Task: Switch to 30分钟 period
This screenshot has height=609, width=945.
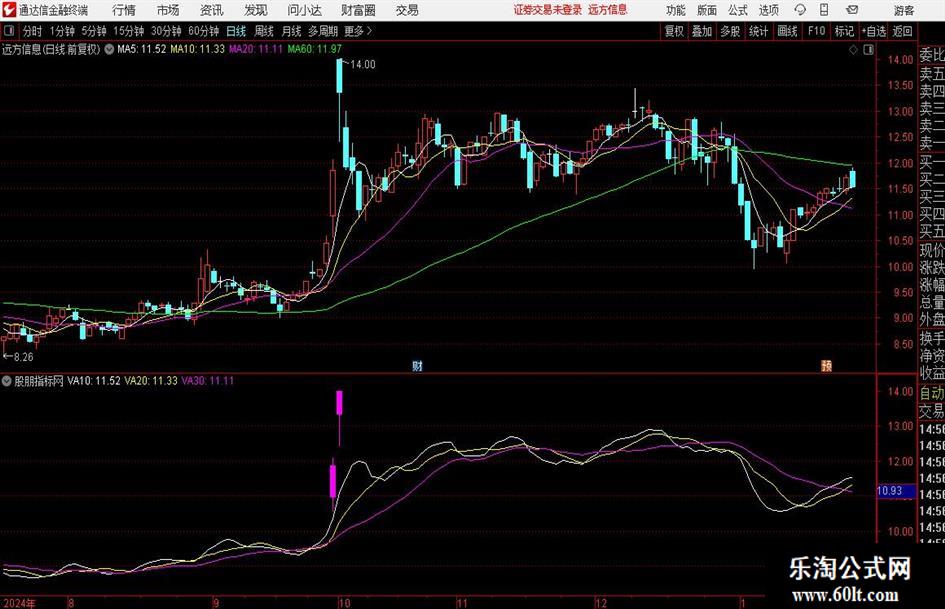Action: point(166,31)
